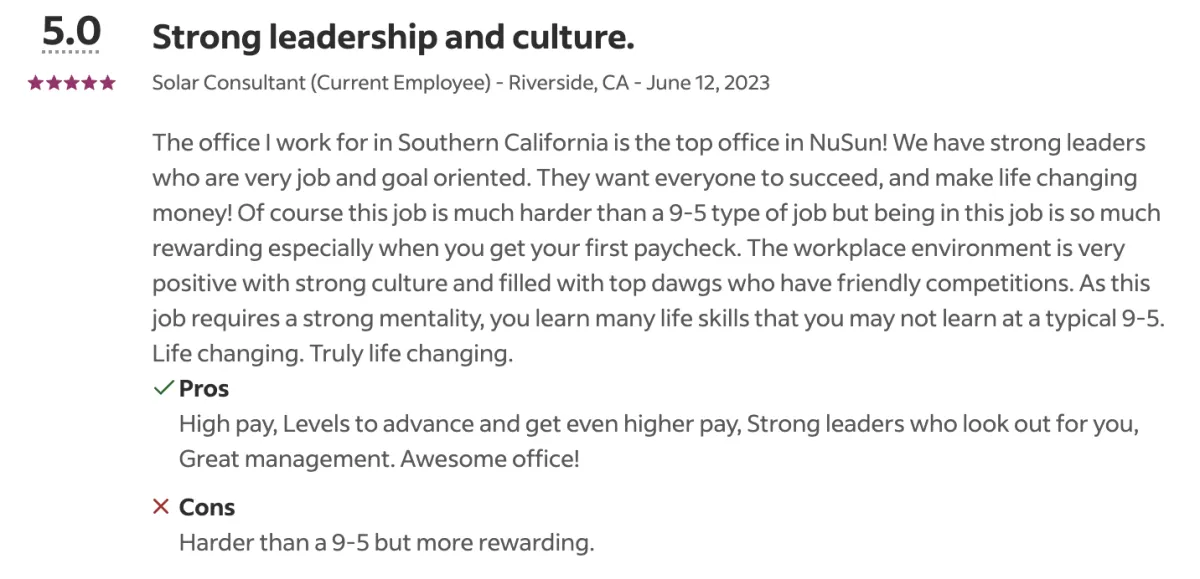Click the last purple star
Viewport: 1200px width, 579px height.
(107, 84)
